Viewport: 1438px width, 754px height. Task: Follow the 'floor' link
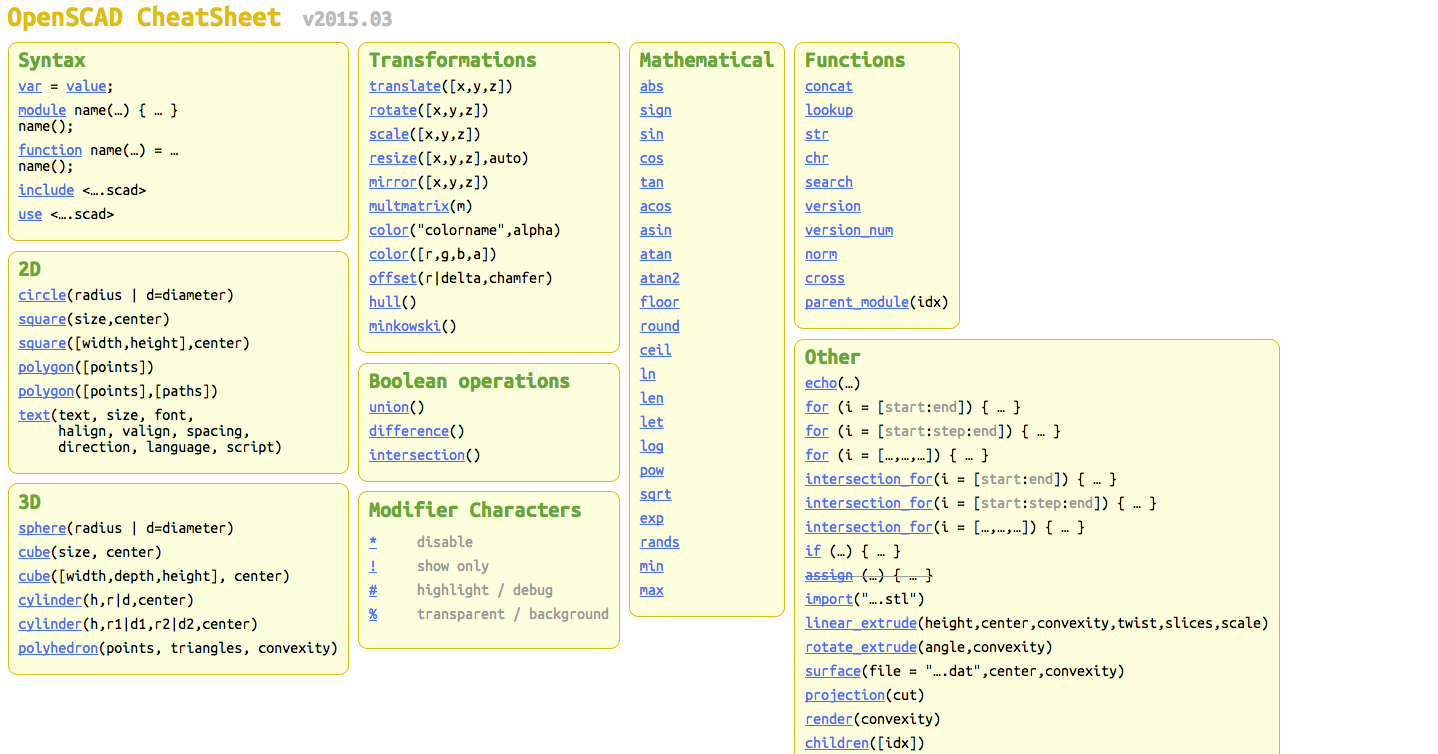pyautogui.click(x=660, y=302)
